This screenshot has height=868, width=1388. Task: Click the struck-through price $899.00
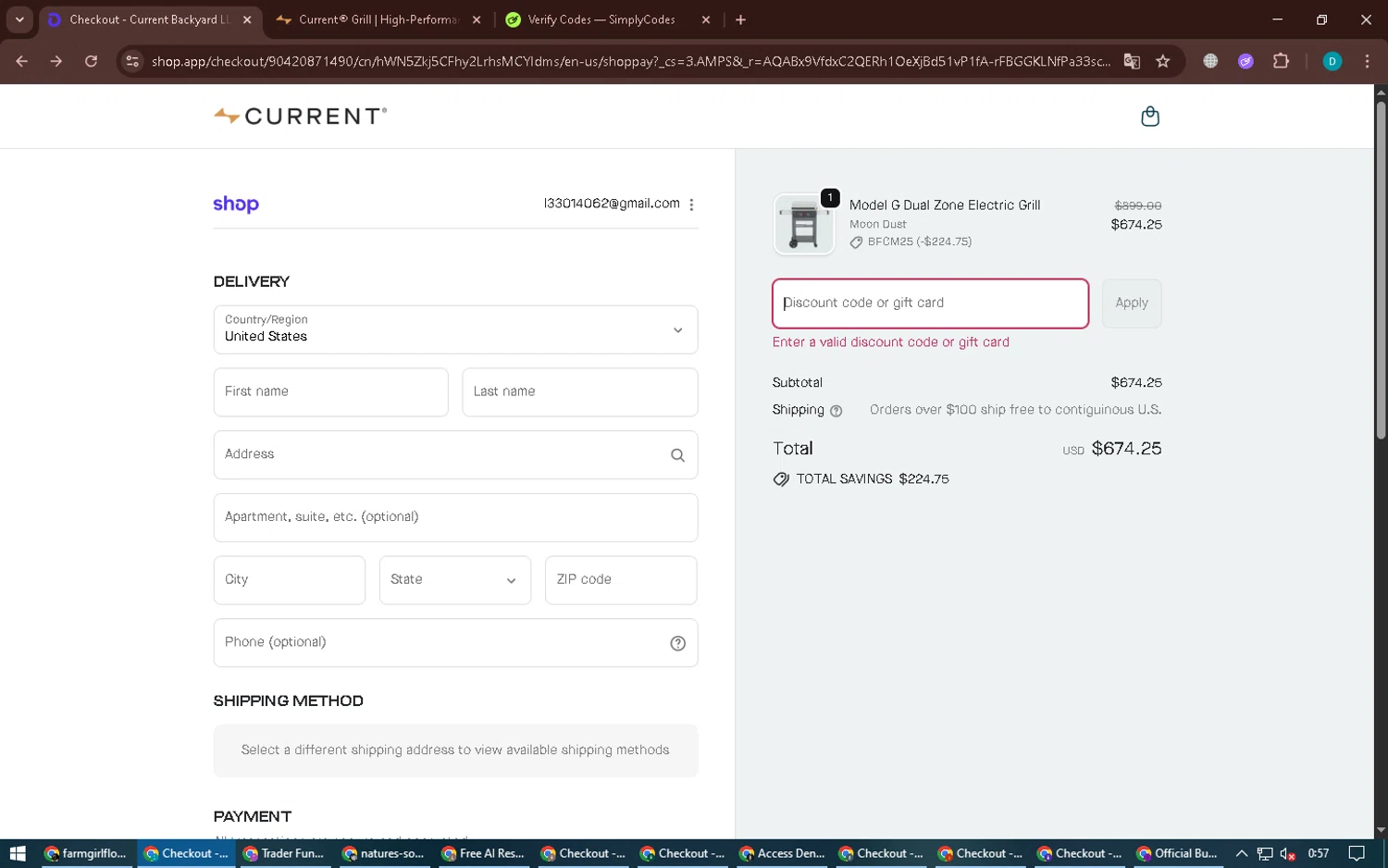(1137, 205)
